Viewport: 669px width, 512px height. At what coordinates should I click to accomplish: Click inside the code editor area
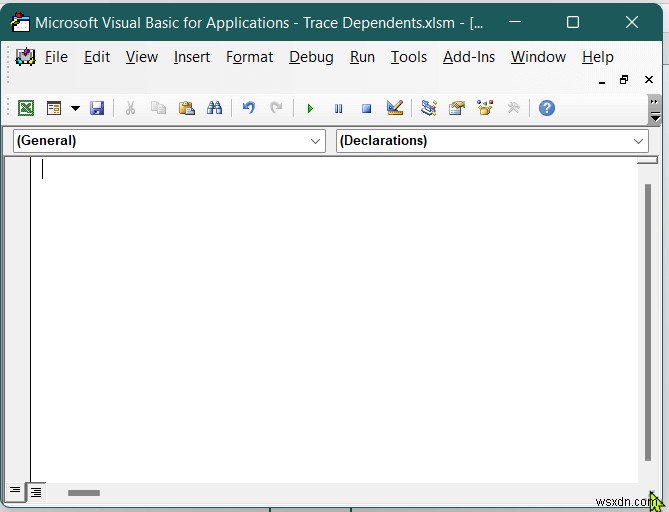pyautogui.click(x=334, y=320)
